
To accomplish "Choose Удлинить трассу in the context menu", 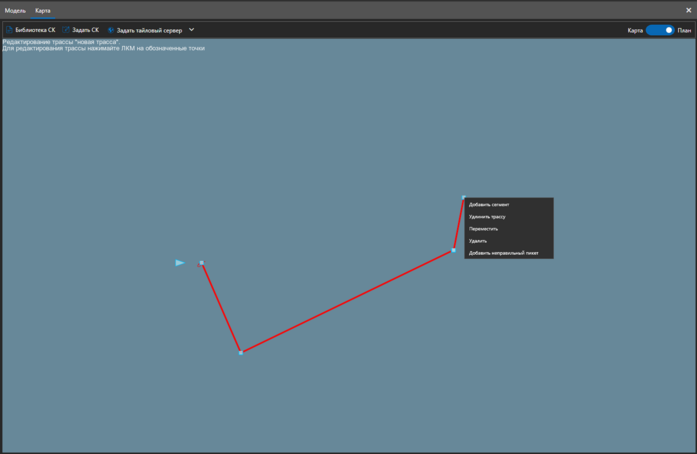I will (487, 217).
